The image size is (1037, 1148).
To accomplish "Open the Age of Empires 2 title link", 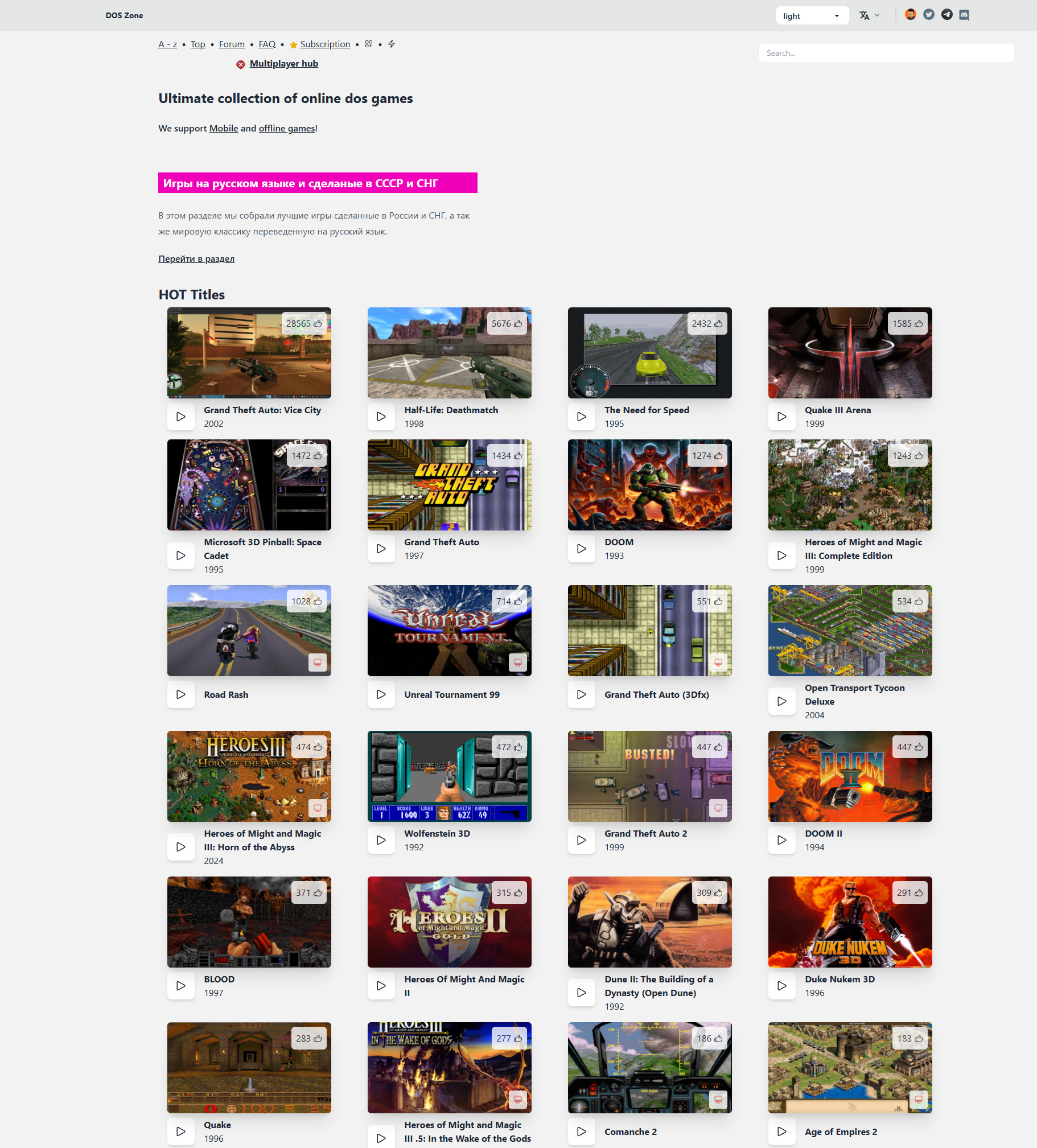I will click(x=841, y=1132).
